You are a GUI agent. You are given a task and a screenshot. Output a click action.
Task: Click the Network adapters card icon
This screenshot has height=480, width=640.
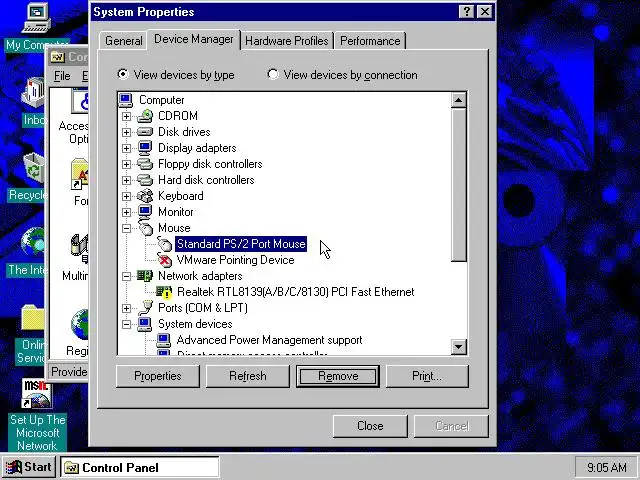tap(145, 276)
